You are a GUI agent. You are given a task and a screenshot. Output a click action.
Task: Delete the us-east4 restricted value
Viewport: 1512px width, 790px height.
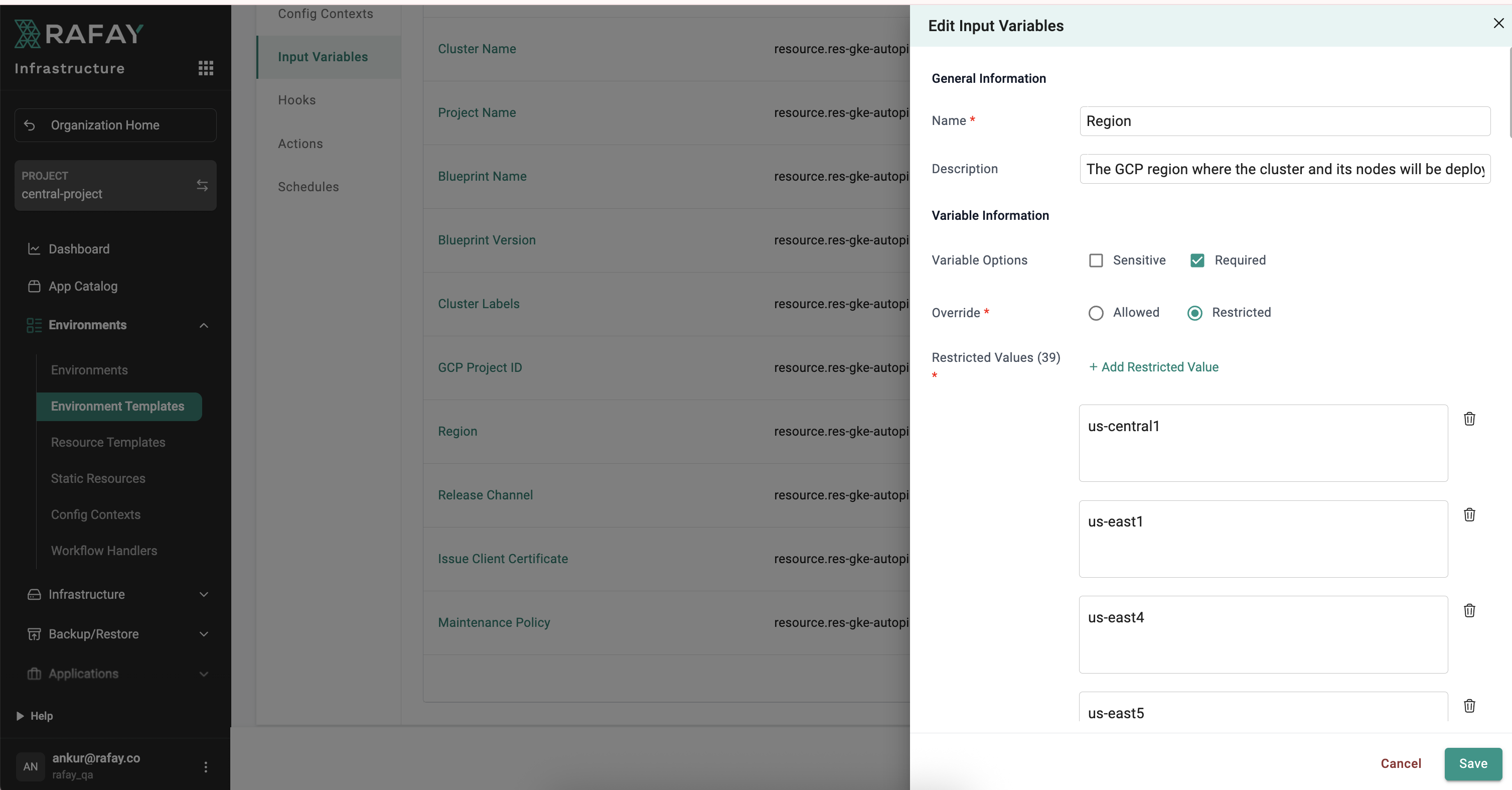pyautogui.click(x=1468, y=610)
